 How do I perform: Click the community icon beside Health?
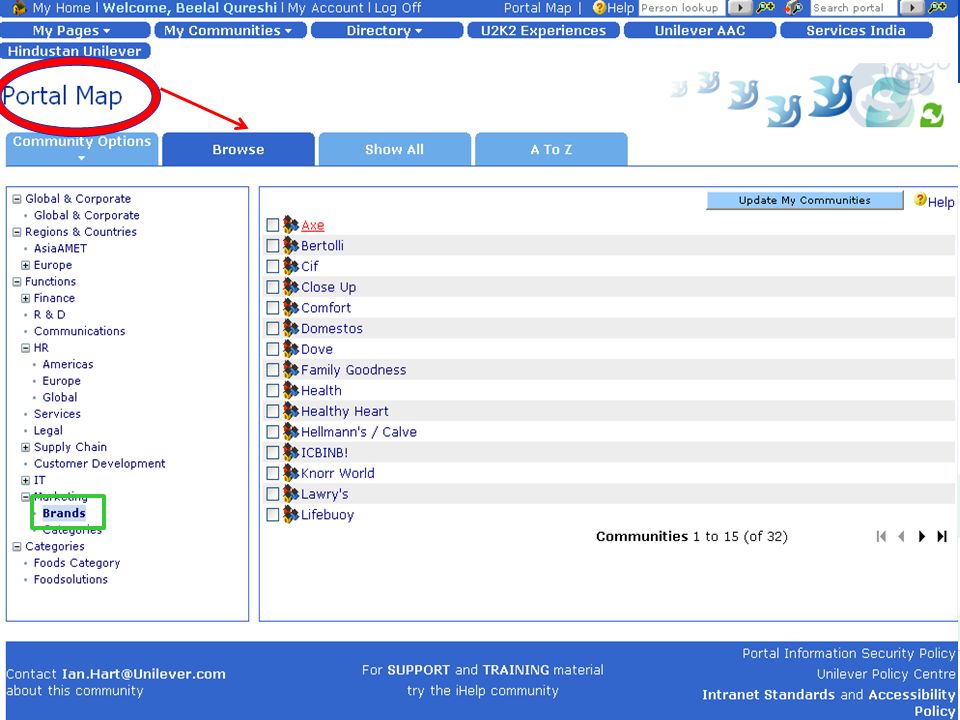(x=290, y=391)
